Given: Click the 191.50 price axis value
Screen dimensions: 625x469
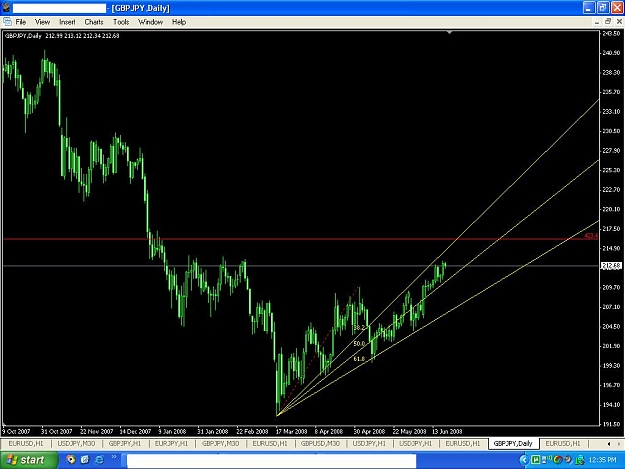Looking at the screenshot, I should [611, 424].
